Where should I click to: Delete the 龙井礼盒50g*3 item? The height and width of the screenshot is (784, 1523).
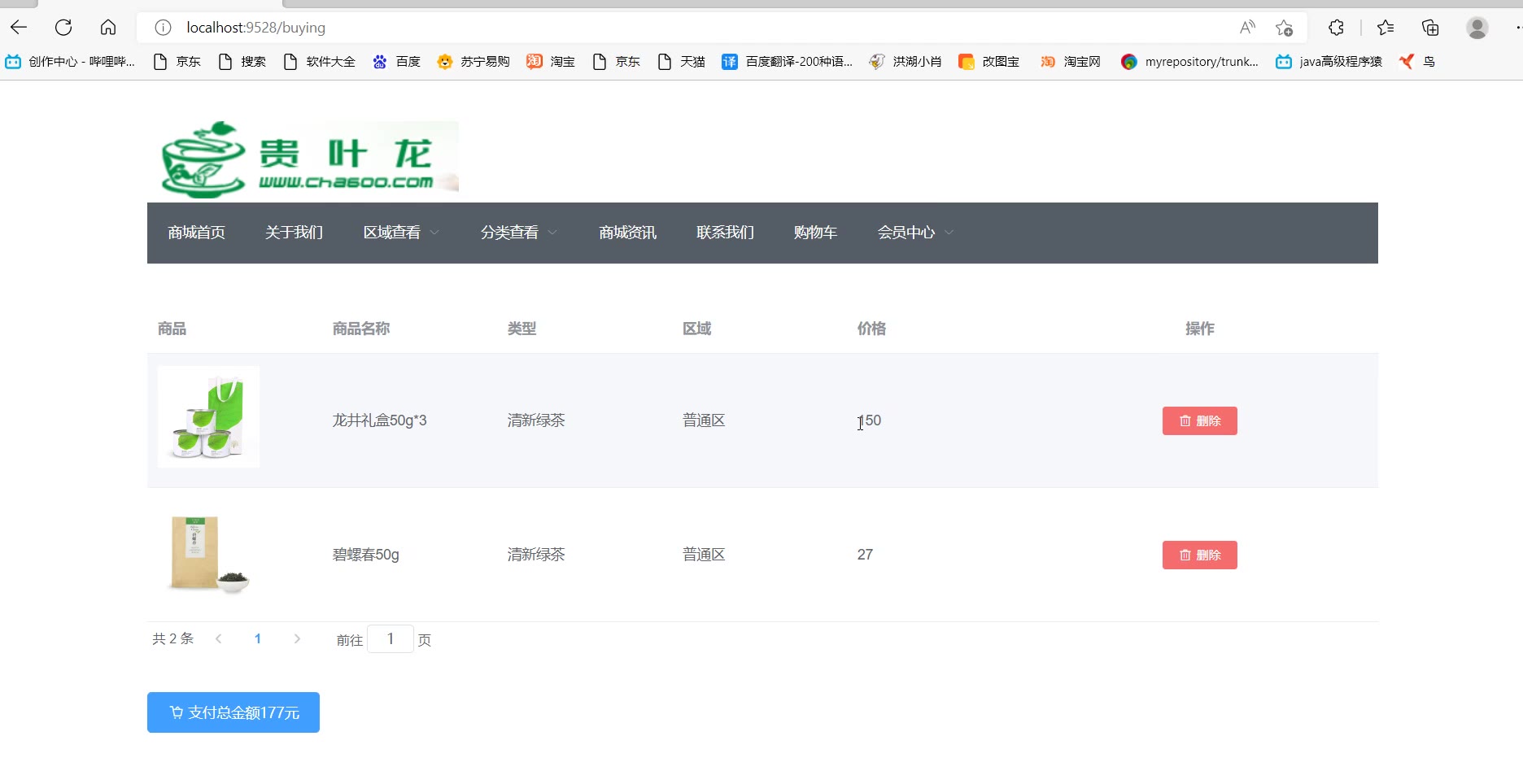coord(1199,420)
